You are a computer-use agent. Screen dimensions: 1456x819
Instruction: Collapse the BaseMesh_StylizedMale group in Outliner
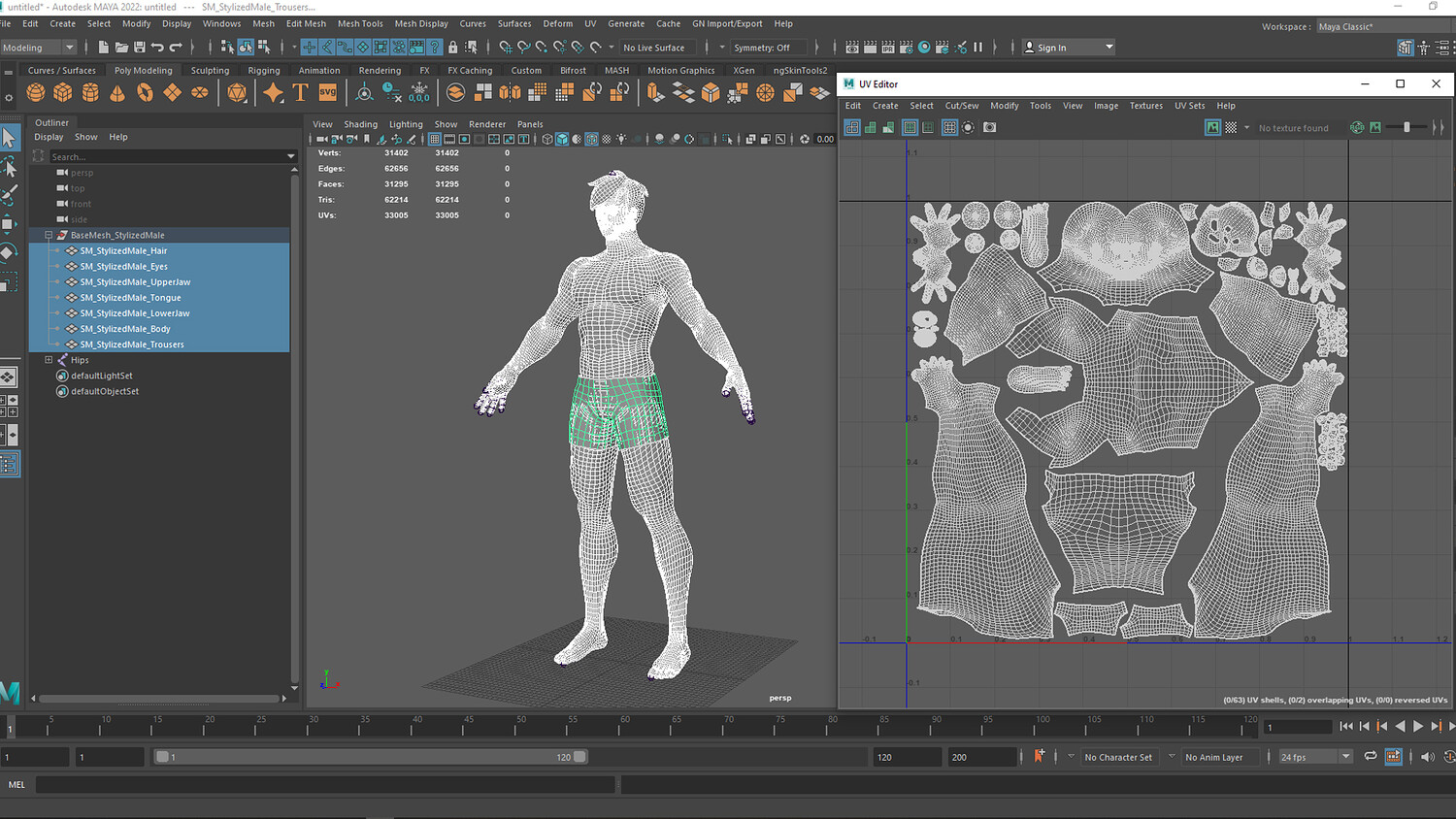pos(49,235)
